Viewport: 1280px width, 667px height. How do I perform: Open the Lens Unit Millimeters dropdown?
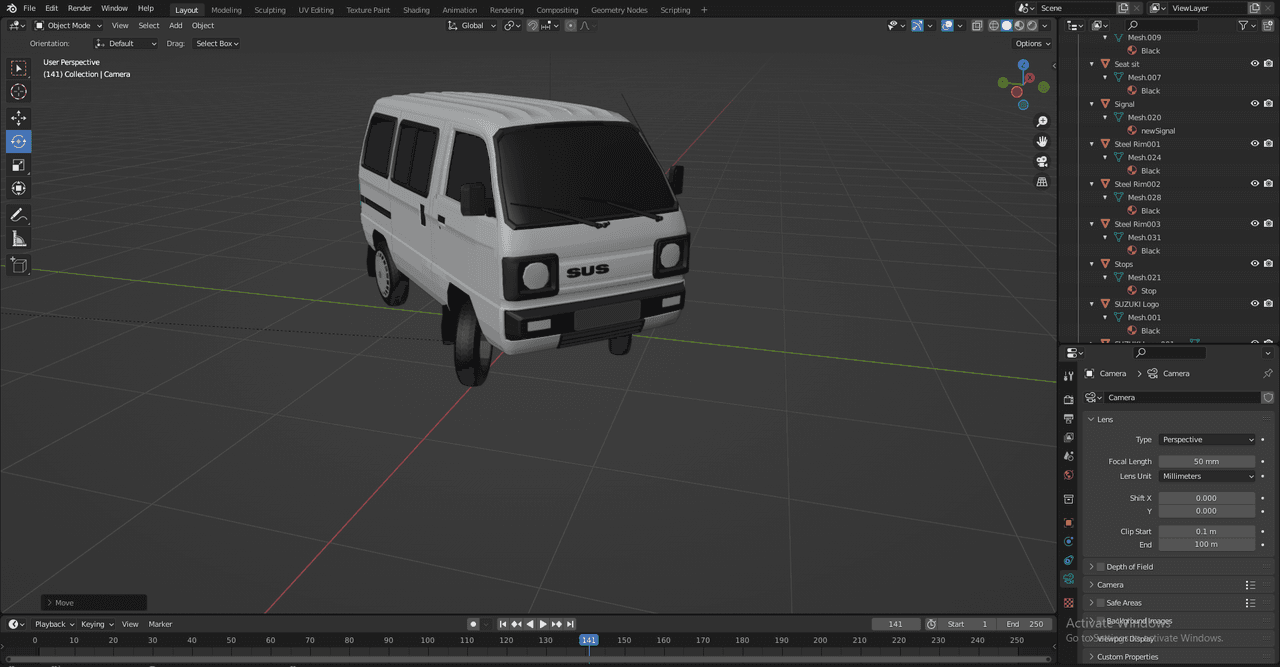tap(1207, 476)
